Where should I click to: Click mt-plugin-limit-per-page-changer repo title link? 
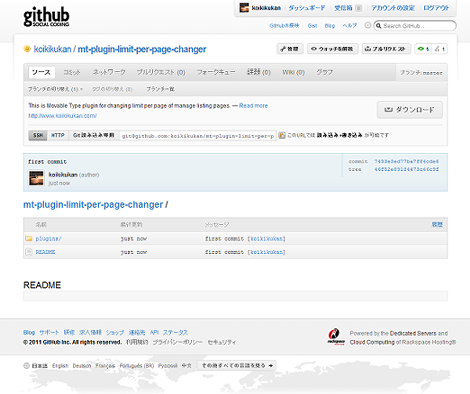tap(142, 49)
